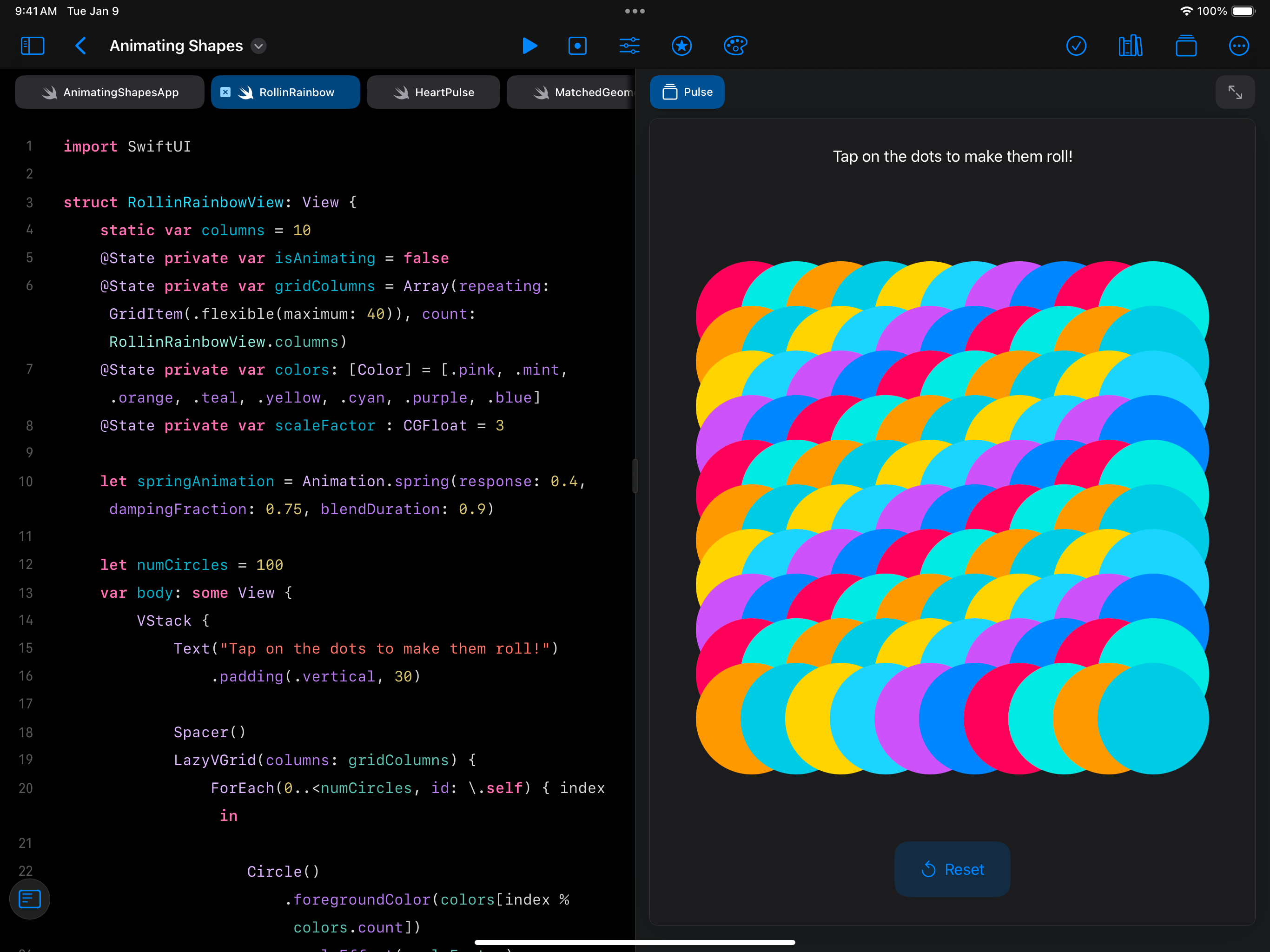
Task: Click the star badge icon
Action: click(x=681, y=46)
